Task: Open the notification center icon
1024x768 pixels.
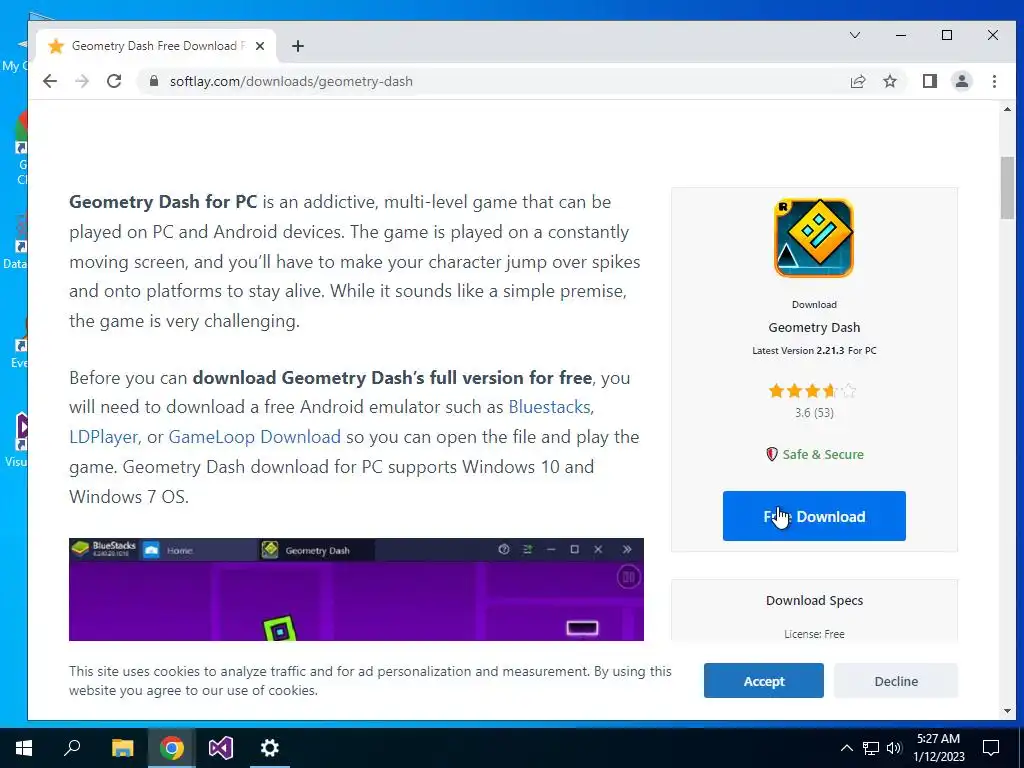Action: pyautogui.click(x=991, y=748)
